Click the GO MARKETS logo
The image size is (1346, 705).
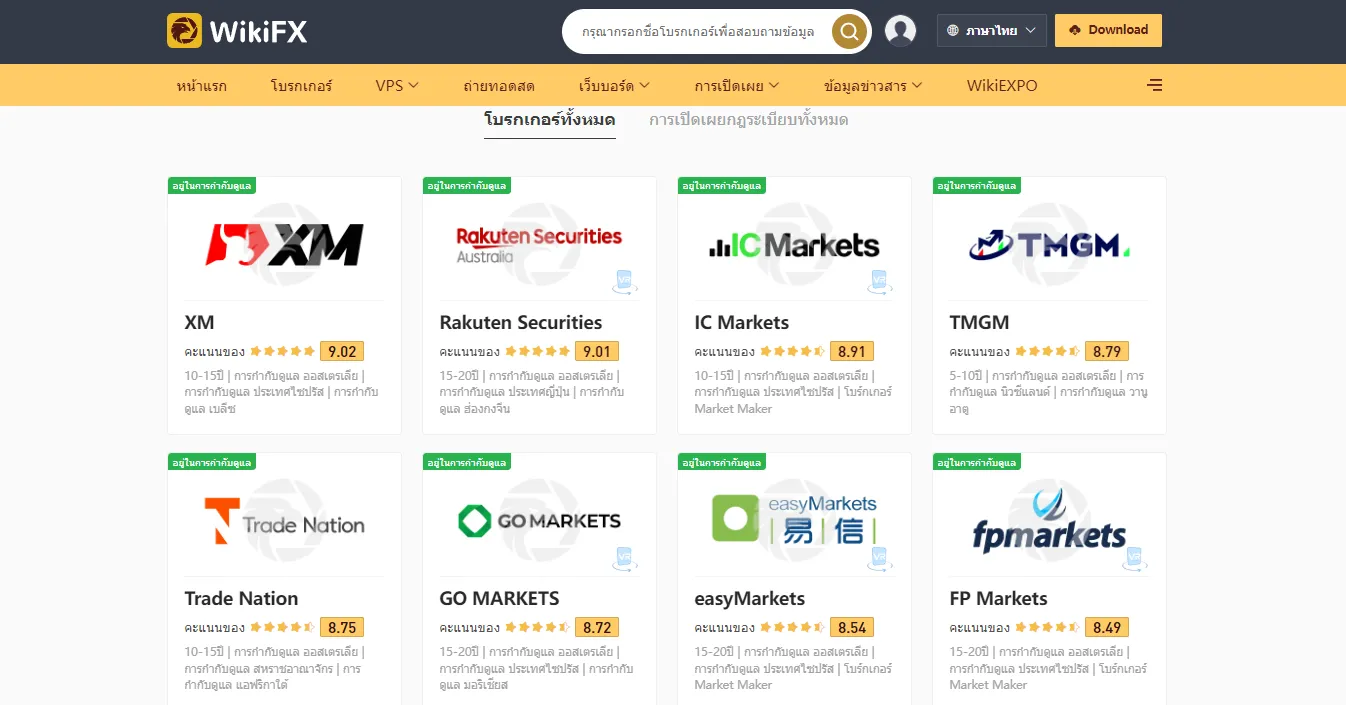click(539, 520)
